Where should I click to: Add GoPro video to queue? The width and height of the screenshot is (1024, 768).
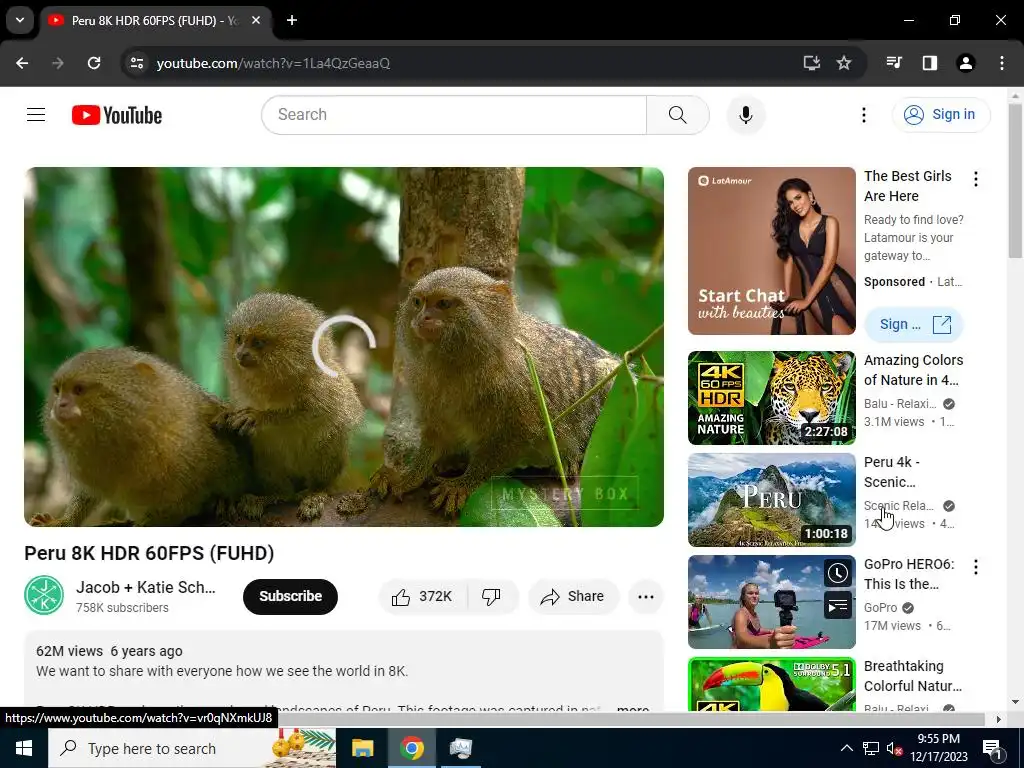coord(837,606)
